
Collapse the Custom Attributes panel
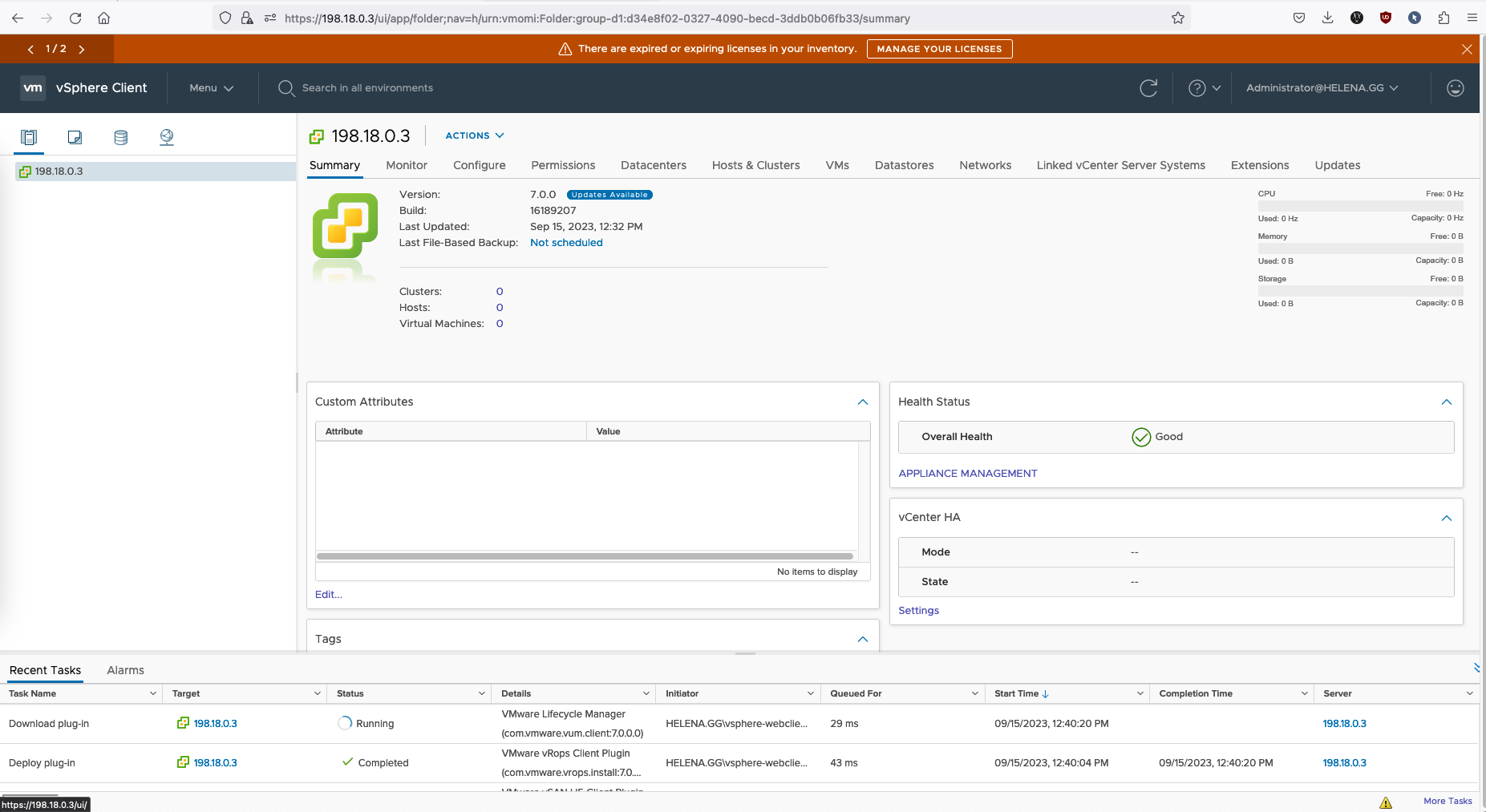(862, 402)
